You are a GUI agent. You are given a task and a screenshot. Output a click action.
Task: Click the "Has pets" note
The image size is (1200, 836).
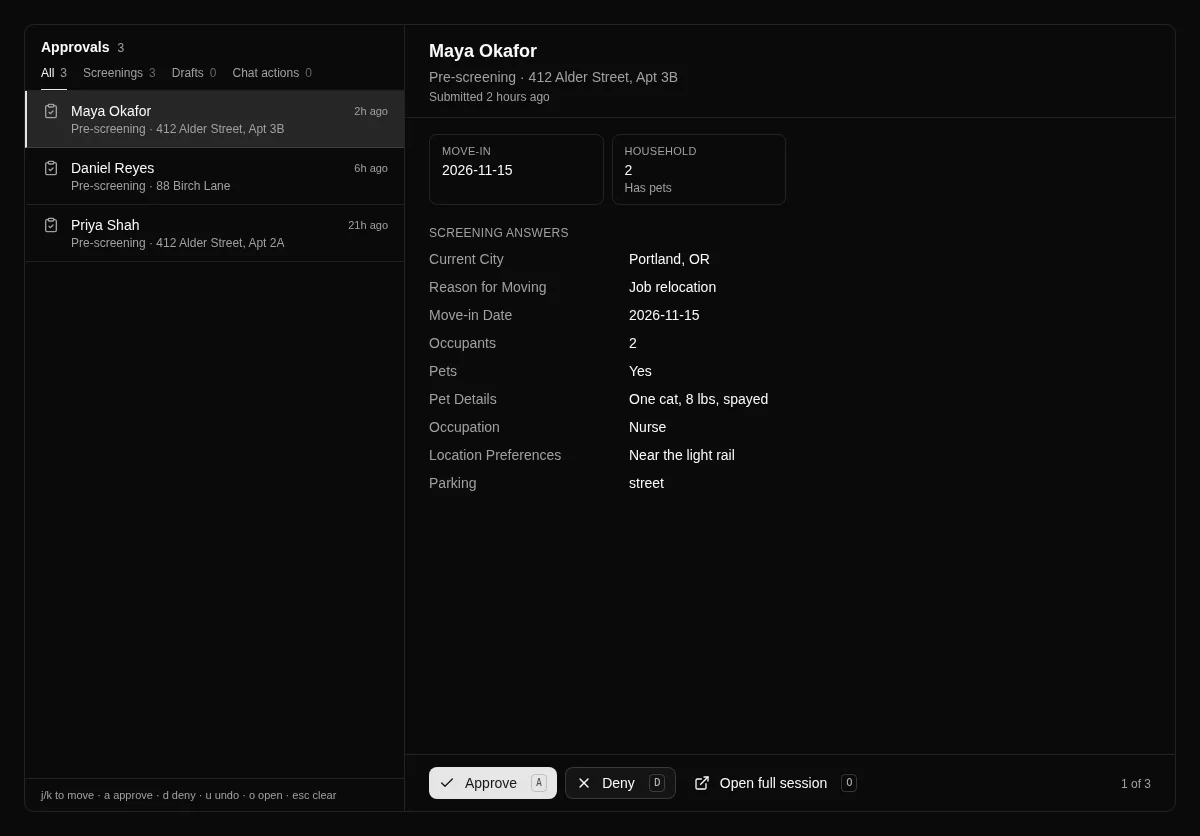648,188
